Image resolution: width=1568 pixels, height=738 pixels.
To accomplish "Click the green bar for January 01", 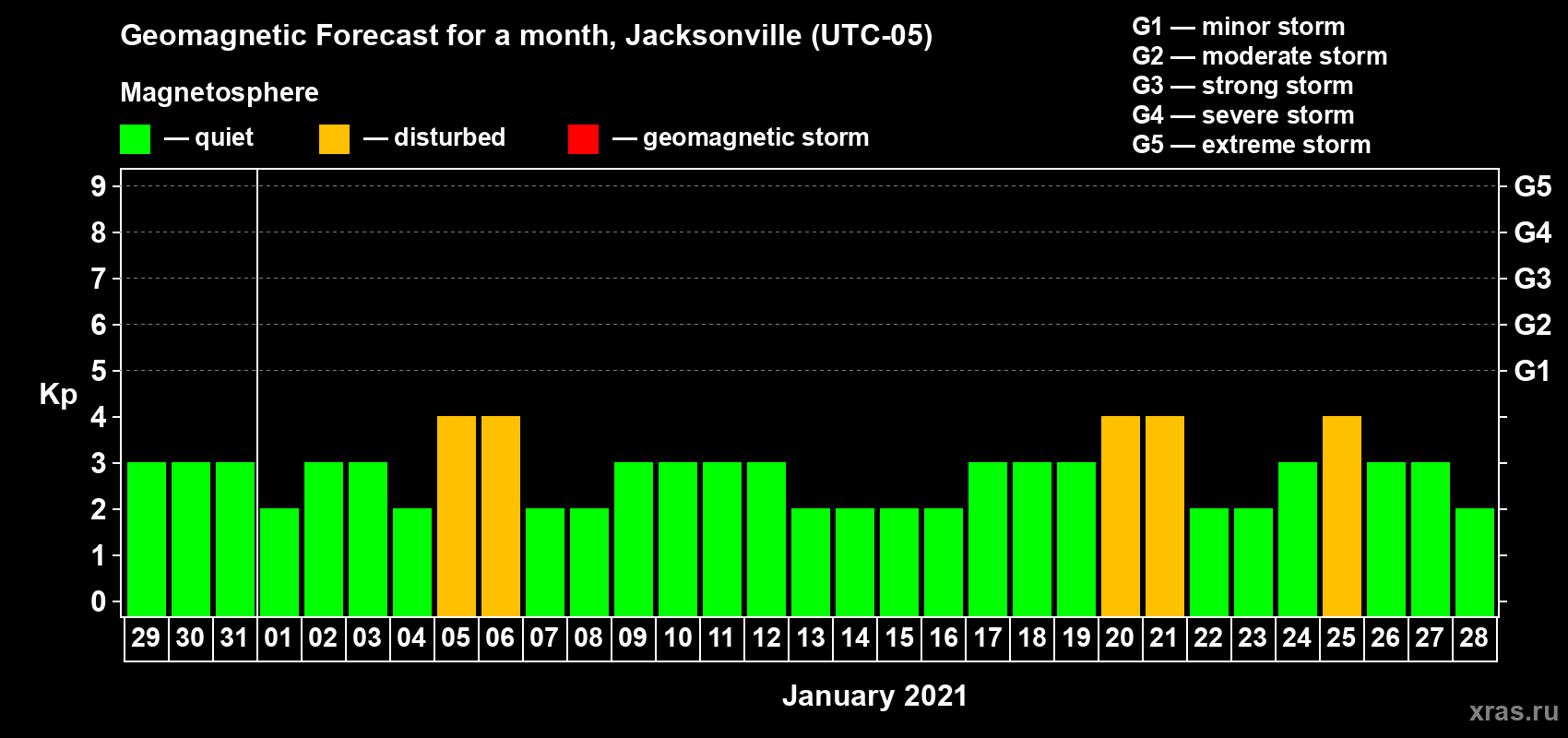I will pos(279,562).
